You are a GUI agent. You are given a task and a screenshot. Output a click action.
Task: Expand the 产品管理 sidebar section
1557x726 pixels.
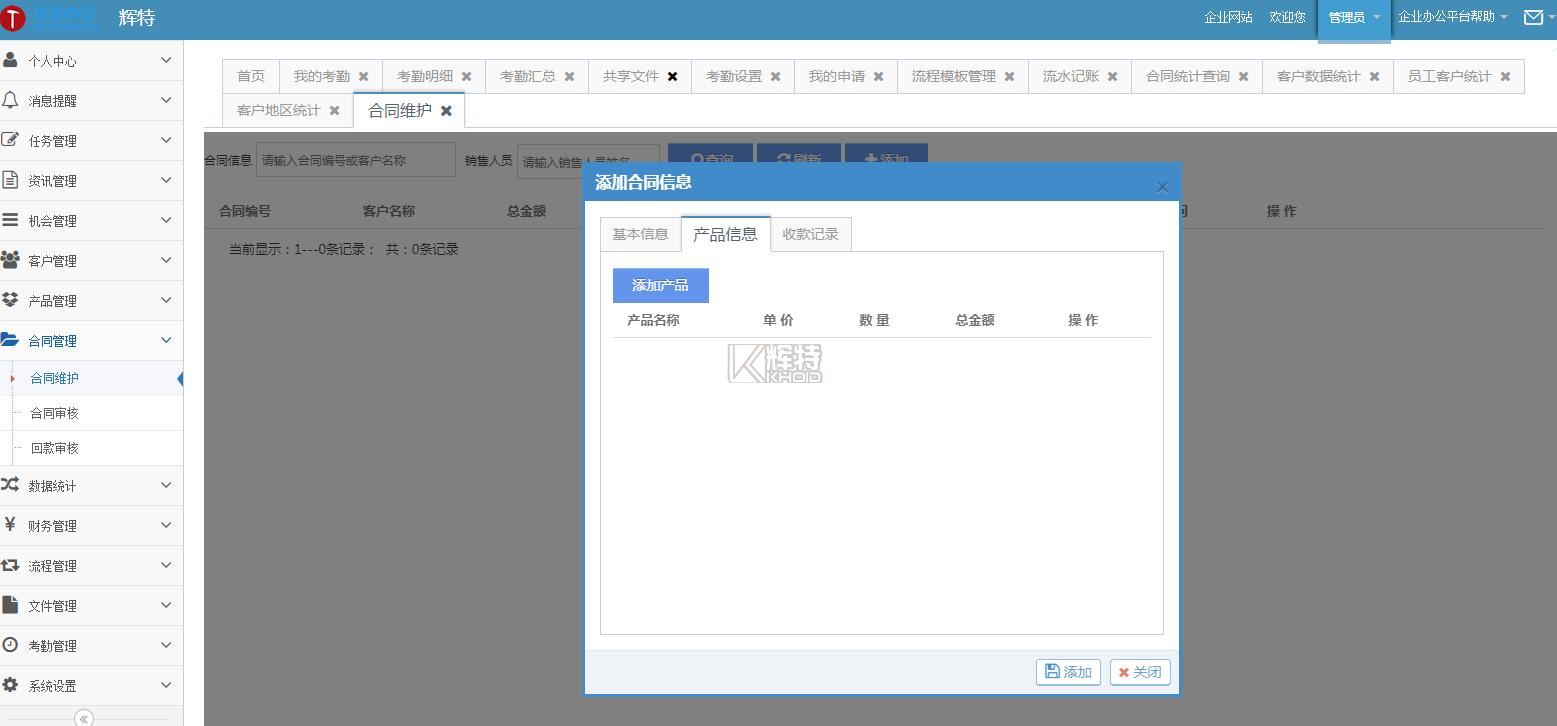(90, 300)
